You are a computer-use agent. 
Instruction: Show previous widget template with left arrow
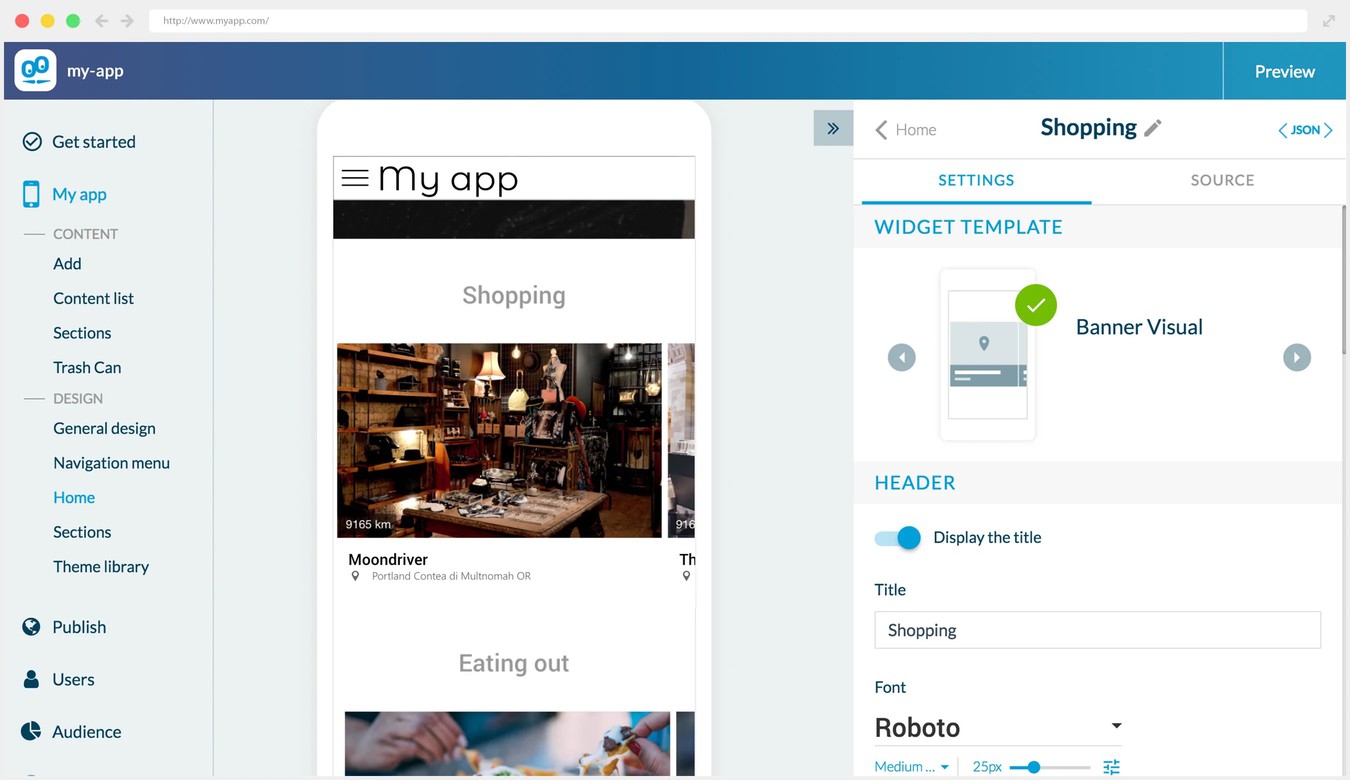(x=902, y=357)
